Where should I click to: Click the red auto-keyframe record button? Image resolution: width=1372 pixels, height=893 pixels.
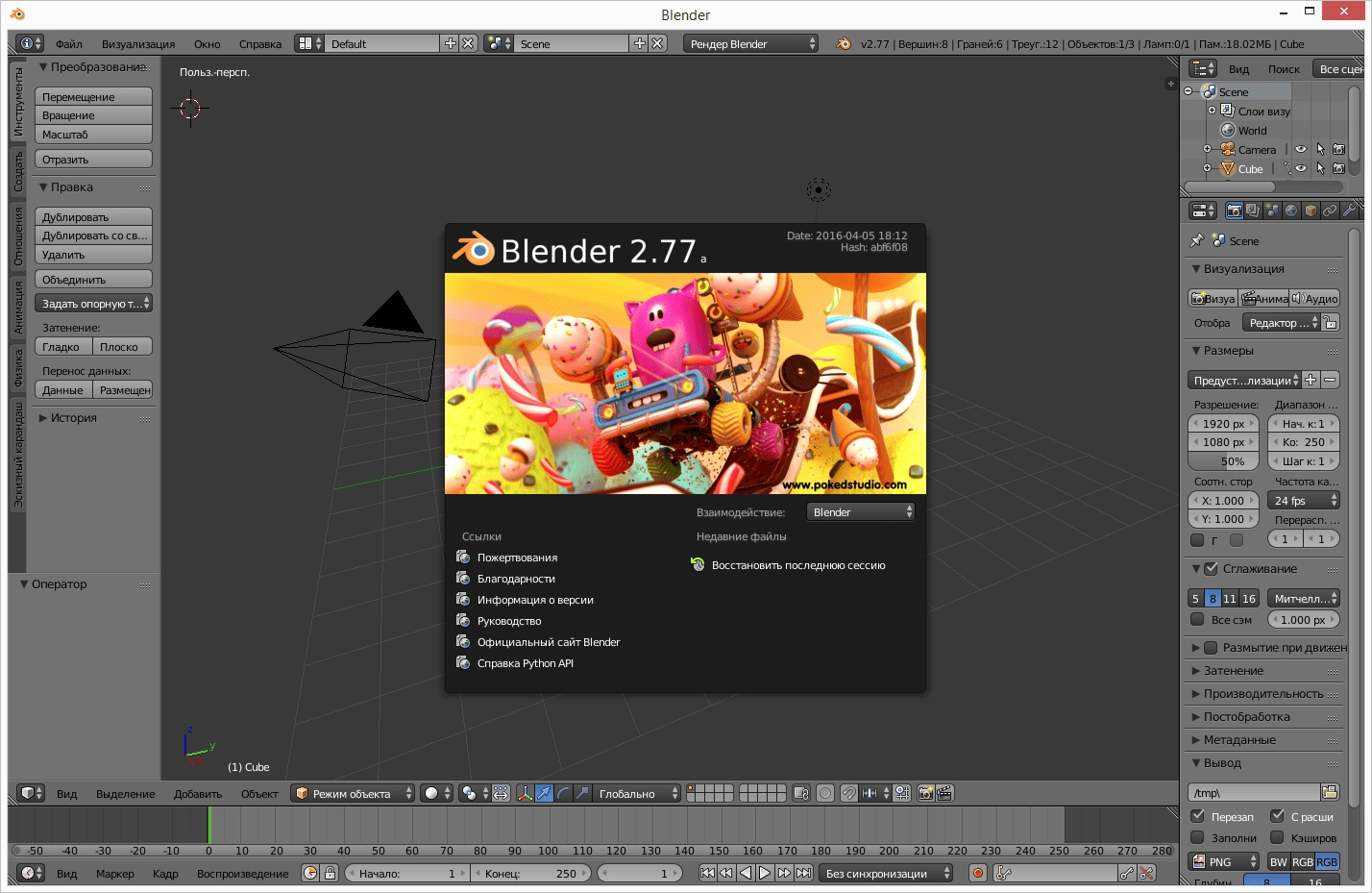[x=978, y=873]
